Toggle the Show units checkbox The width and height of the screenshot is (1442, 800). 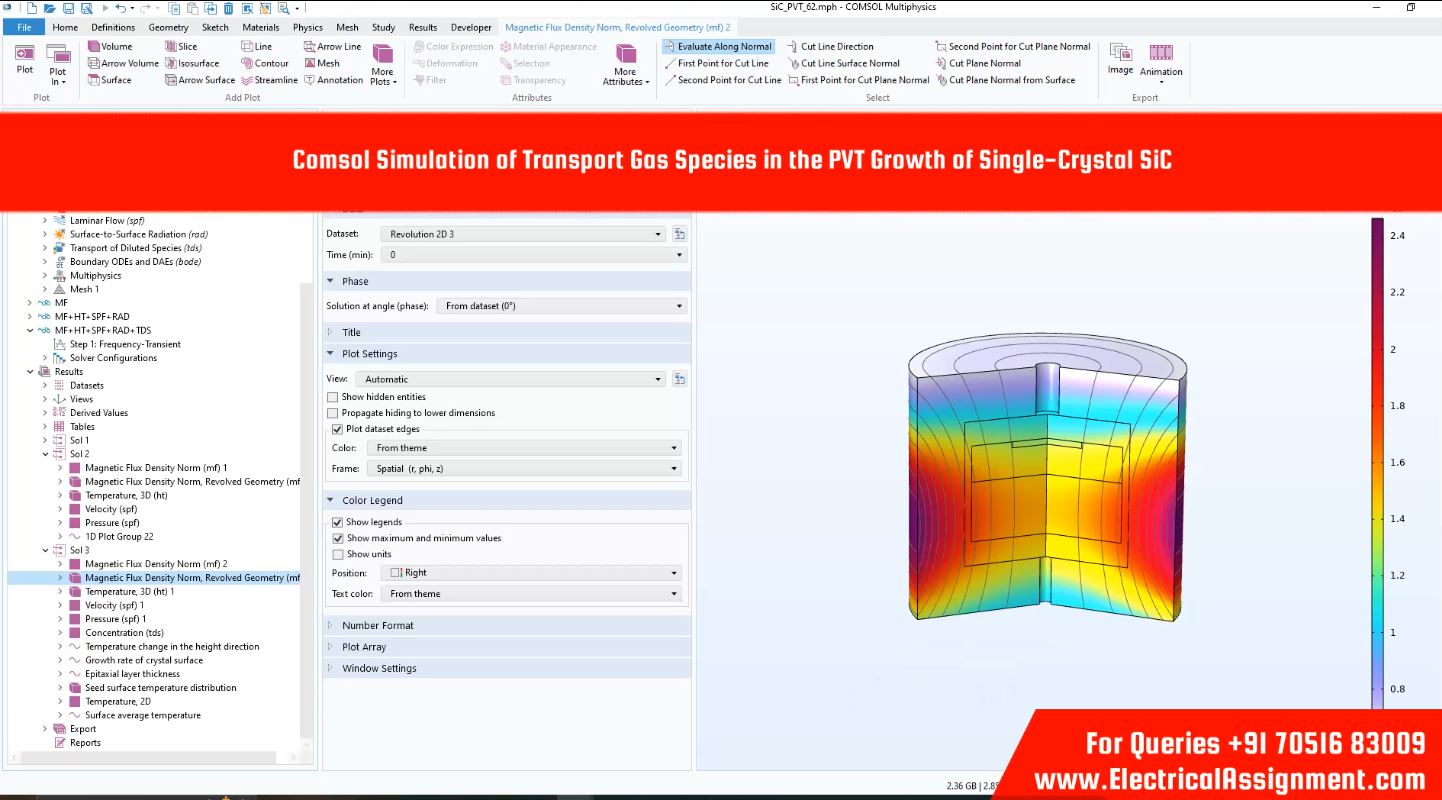coord(337,554)
